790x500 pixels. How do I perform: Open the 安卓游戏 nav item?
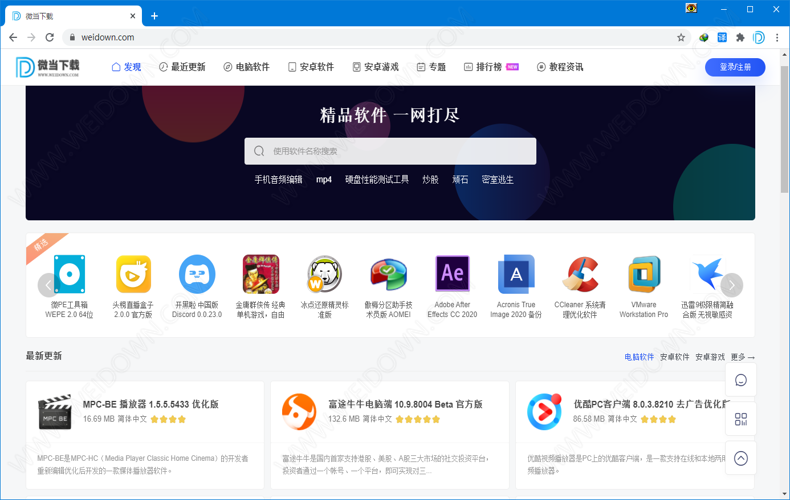click(x=375, y=67)
